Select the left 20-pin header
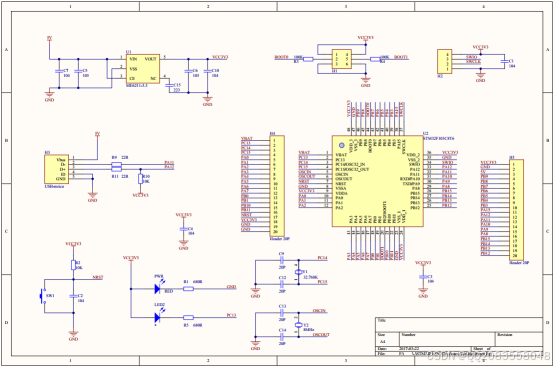The image size is (554, 367). (x=277, y=186)
